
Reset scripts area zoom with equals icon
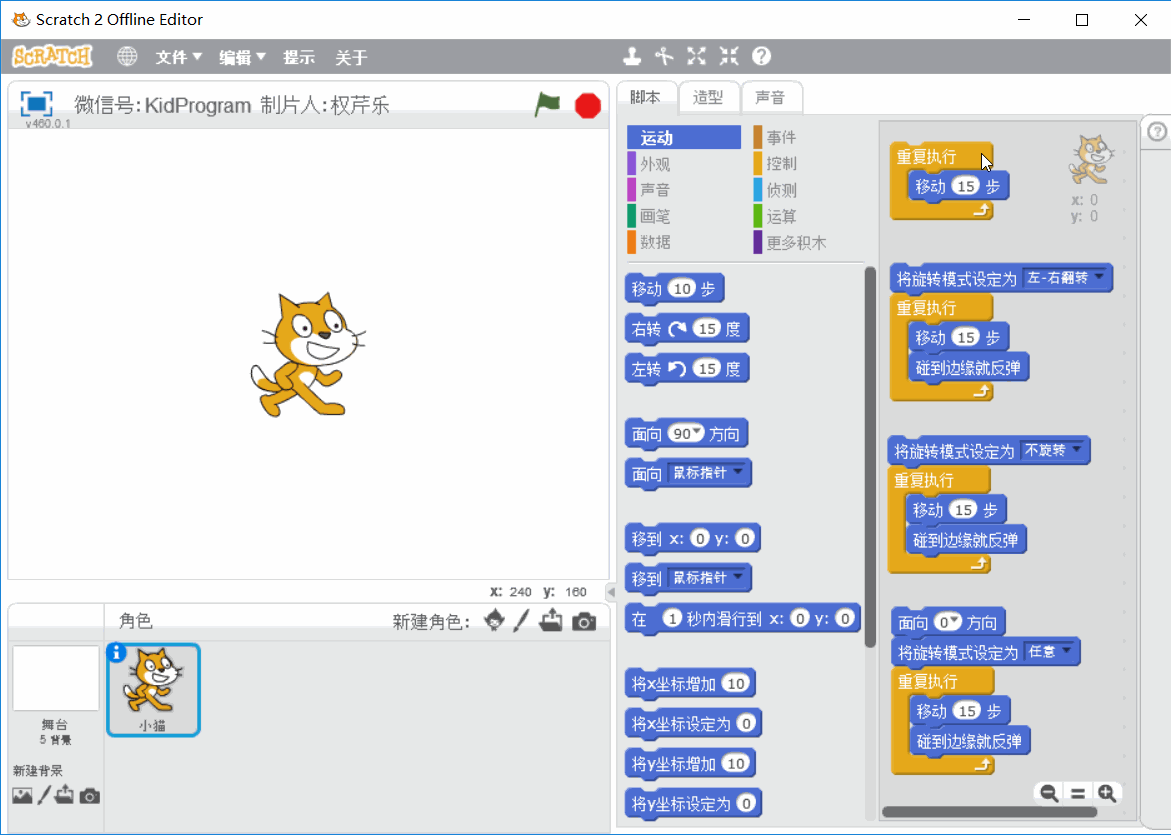1078,793
